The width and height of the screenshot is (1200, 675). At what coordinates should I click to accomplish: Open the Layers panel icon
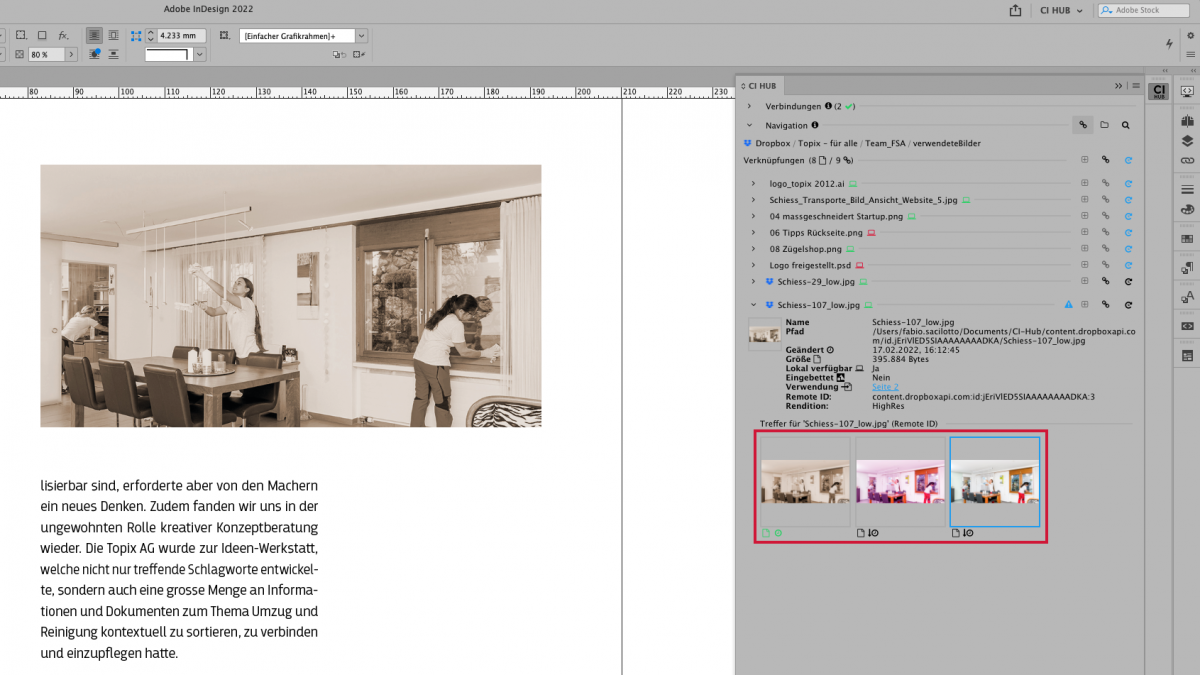click(1186, 142)
